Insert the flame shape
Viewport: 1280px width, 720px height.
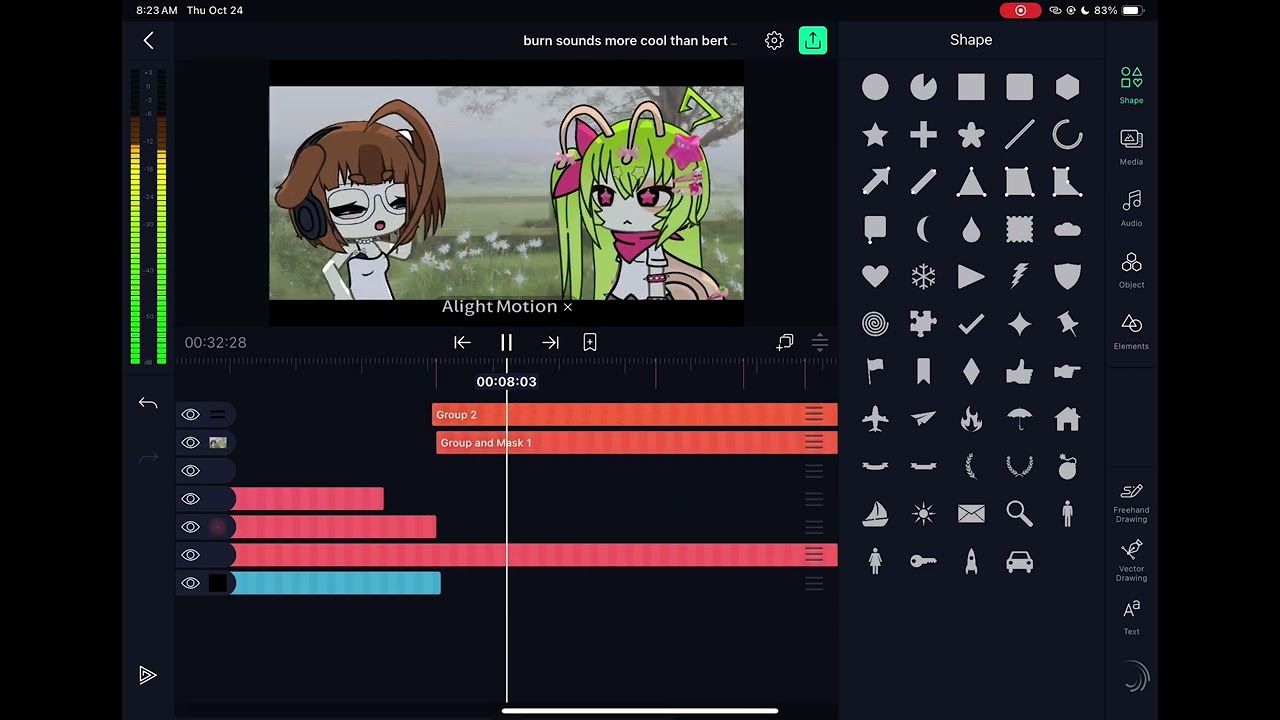point(971,419)
